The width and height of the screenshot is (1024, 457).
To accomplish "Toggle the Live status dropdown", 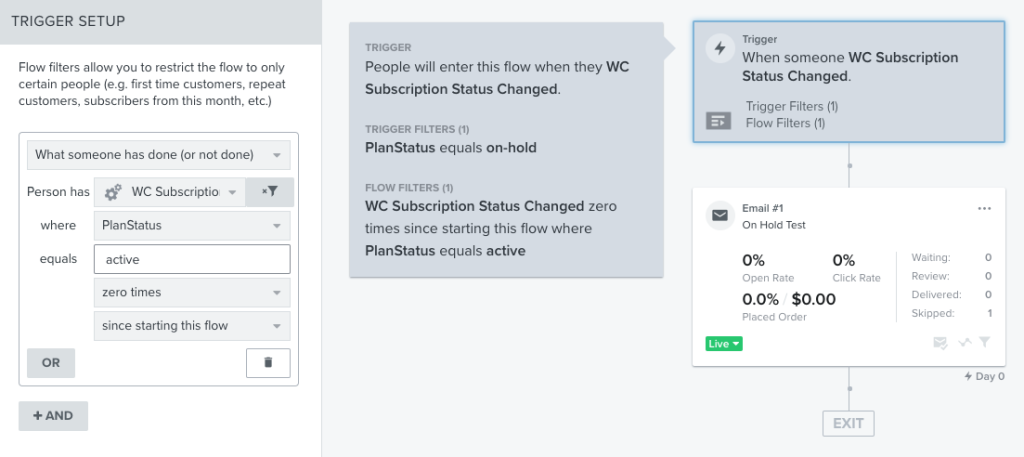I will (724, 343).
